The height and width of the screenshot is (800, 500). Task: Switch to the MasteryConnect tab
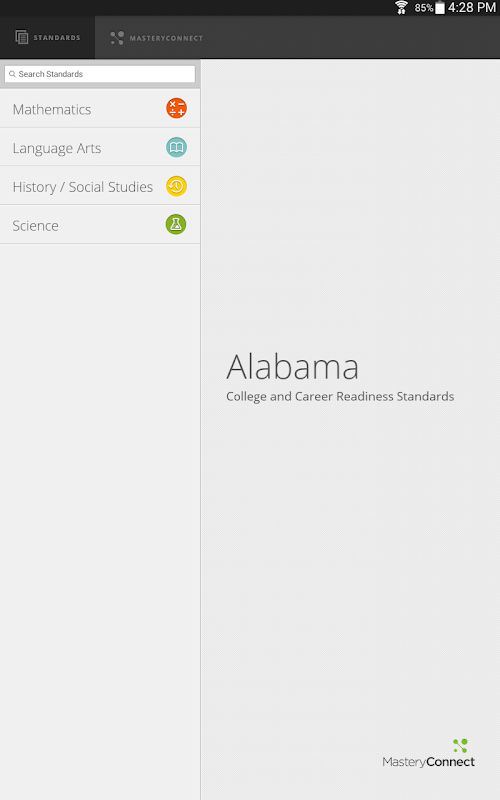(x=156, y=38)
